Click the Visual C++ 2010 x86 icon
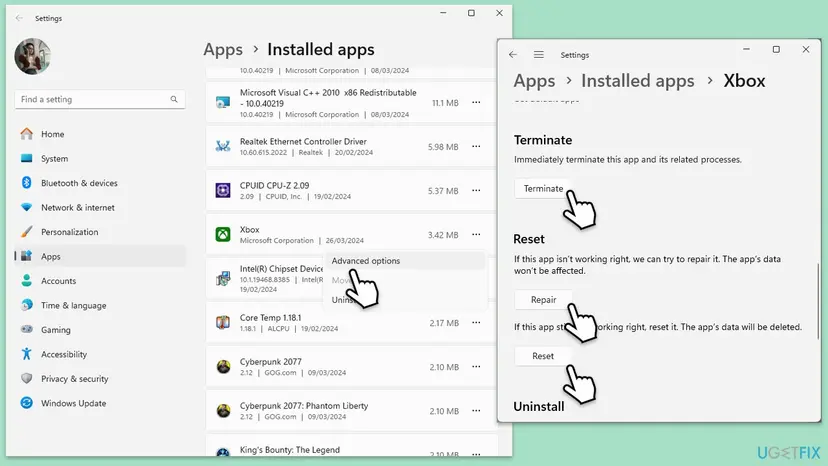 [x=223, y=102]
